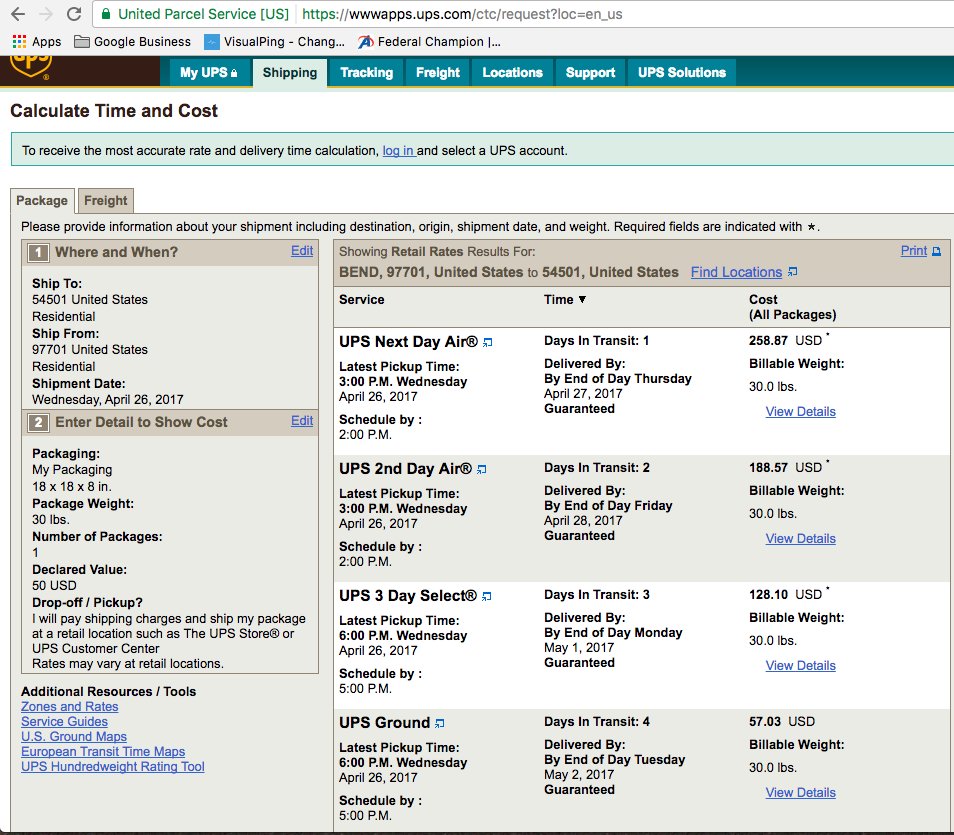Sort by Time column arrow
Image resolution: width=954 pixels, height=835 pixels.
tap(582, 299)
